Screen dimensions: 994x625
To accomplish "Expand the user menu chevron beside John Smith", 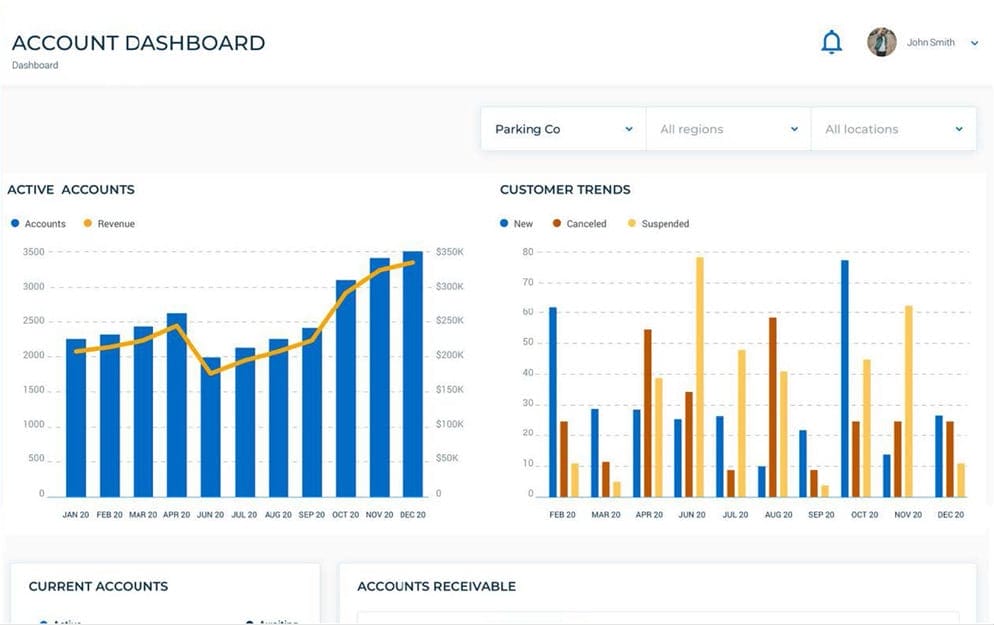I will [974, 43].
